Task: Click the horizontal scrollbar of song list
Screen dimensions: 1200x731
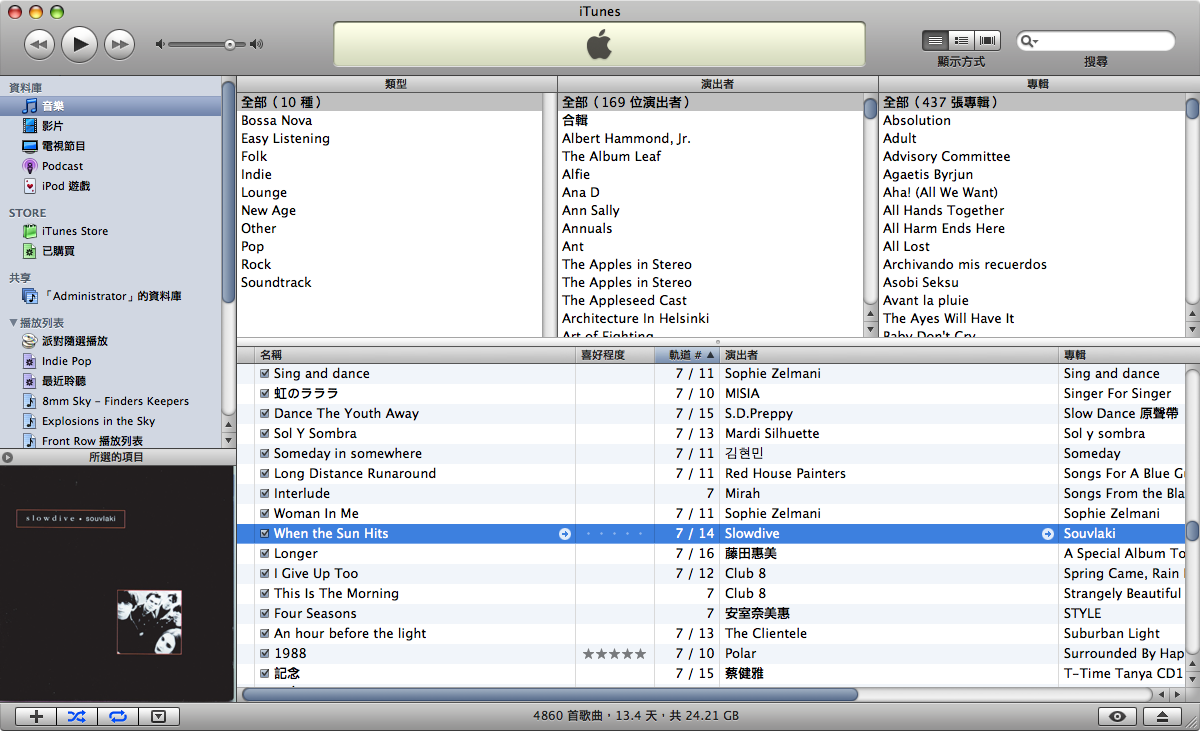Action: coord(550,693)
